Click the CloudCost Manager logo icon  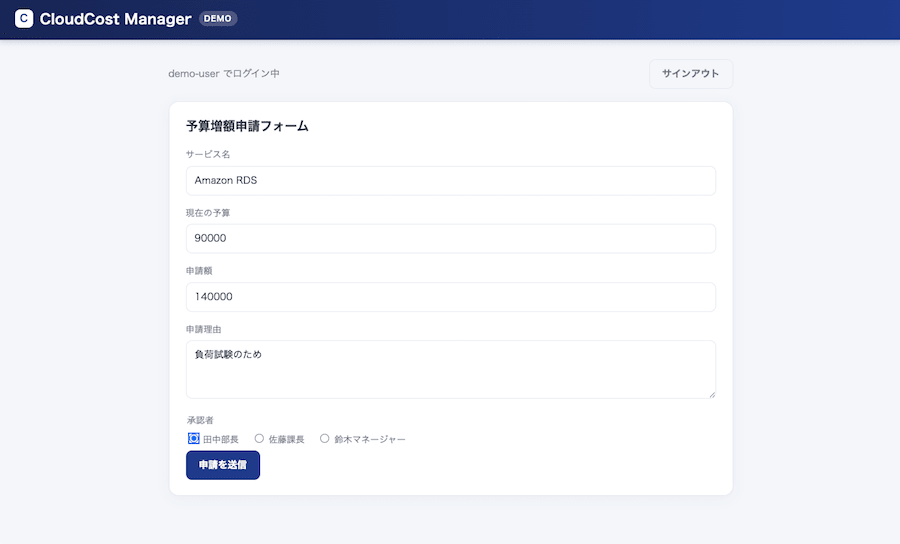tap(24, 18)
